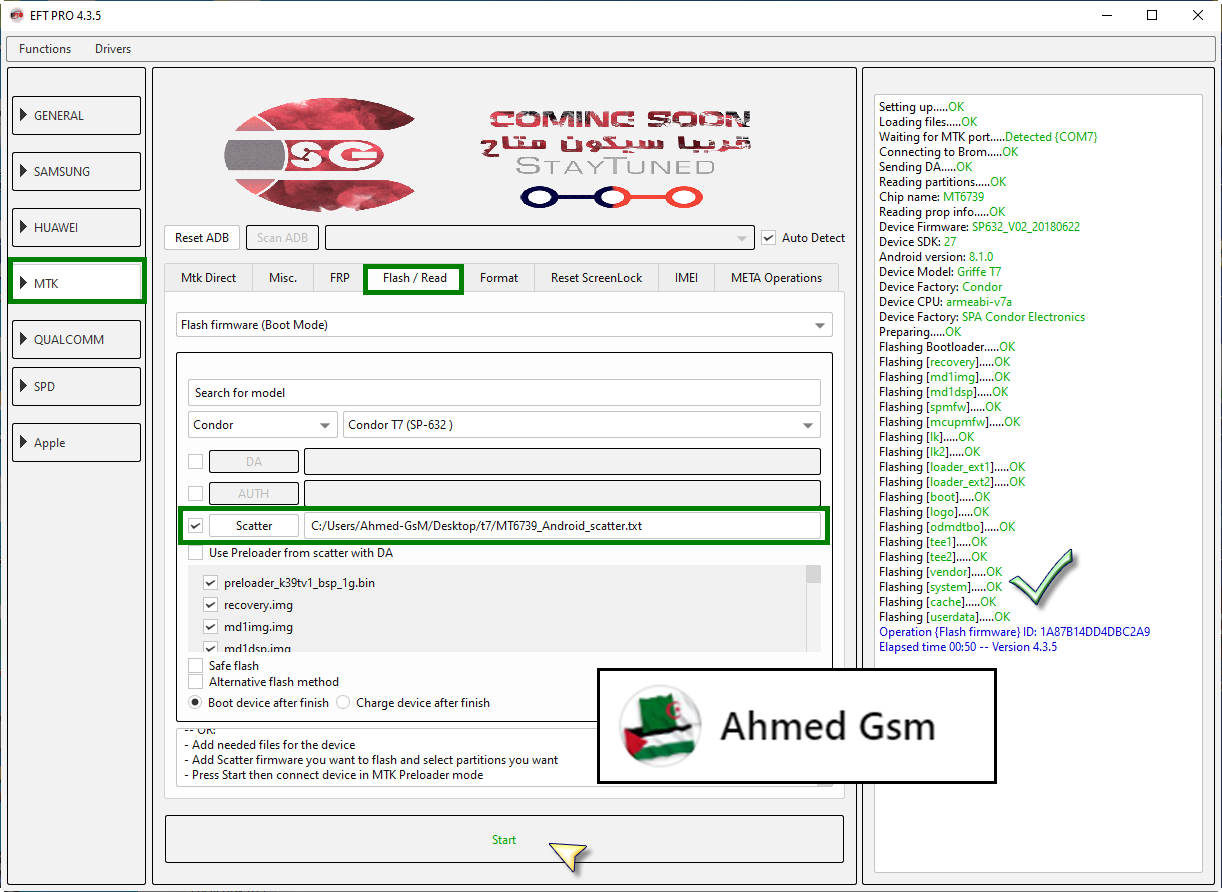
Task: Click the EFT PRO app icon in title bar
Action: coord(16,15)
